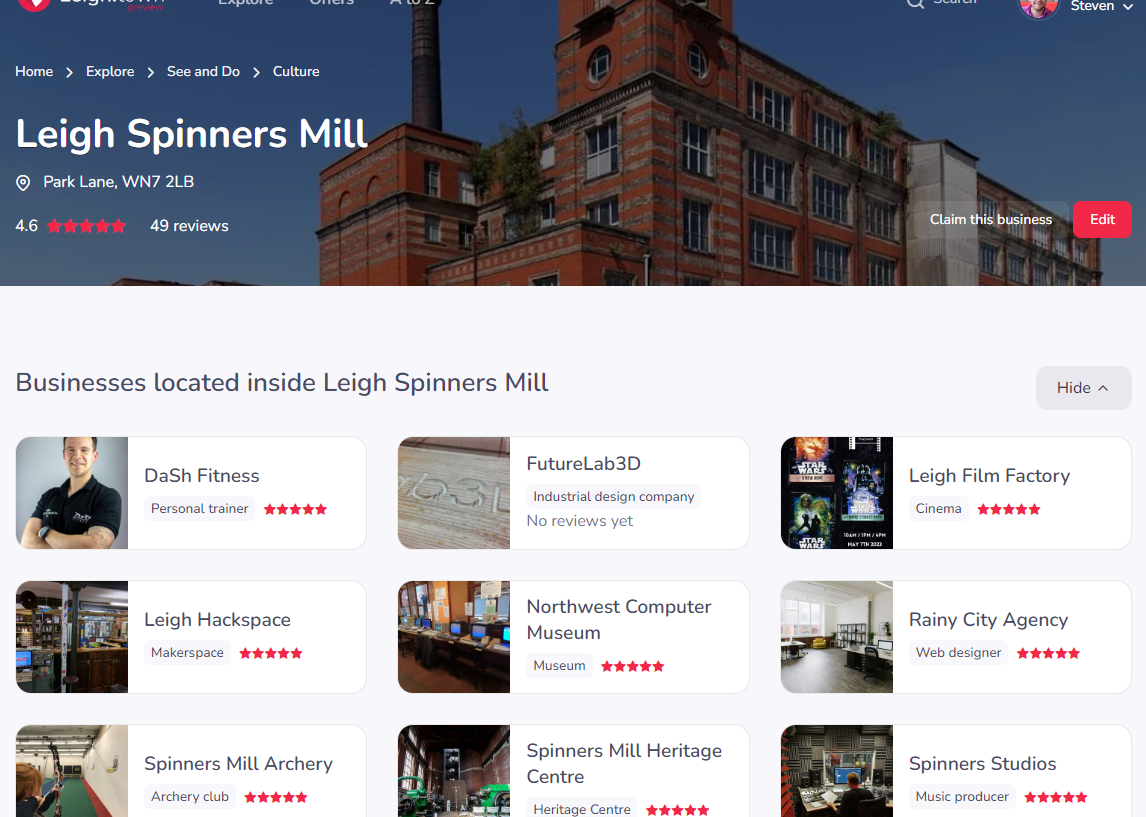Open Explore in the breadcrumb trail
The height and width of the screenshot is (817, 1146).
point(110,72)
